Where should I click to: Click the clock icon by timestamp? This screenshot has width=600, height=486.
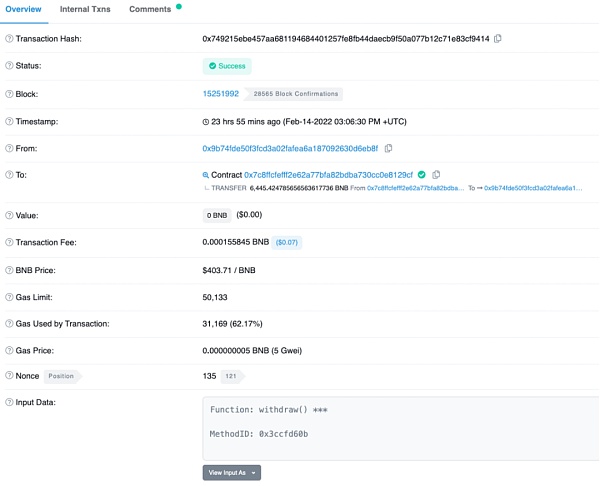pyautogui.click(x=205, y=122)
